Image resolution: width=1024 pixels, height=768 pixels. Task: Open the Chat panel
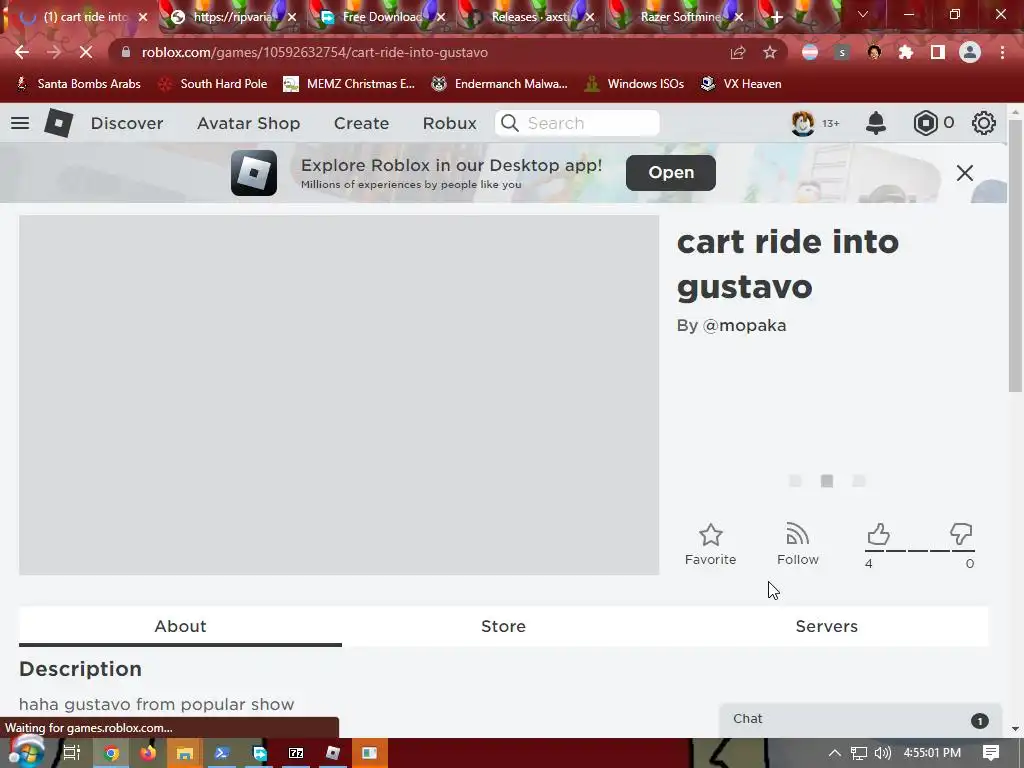click(860, 720)
